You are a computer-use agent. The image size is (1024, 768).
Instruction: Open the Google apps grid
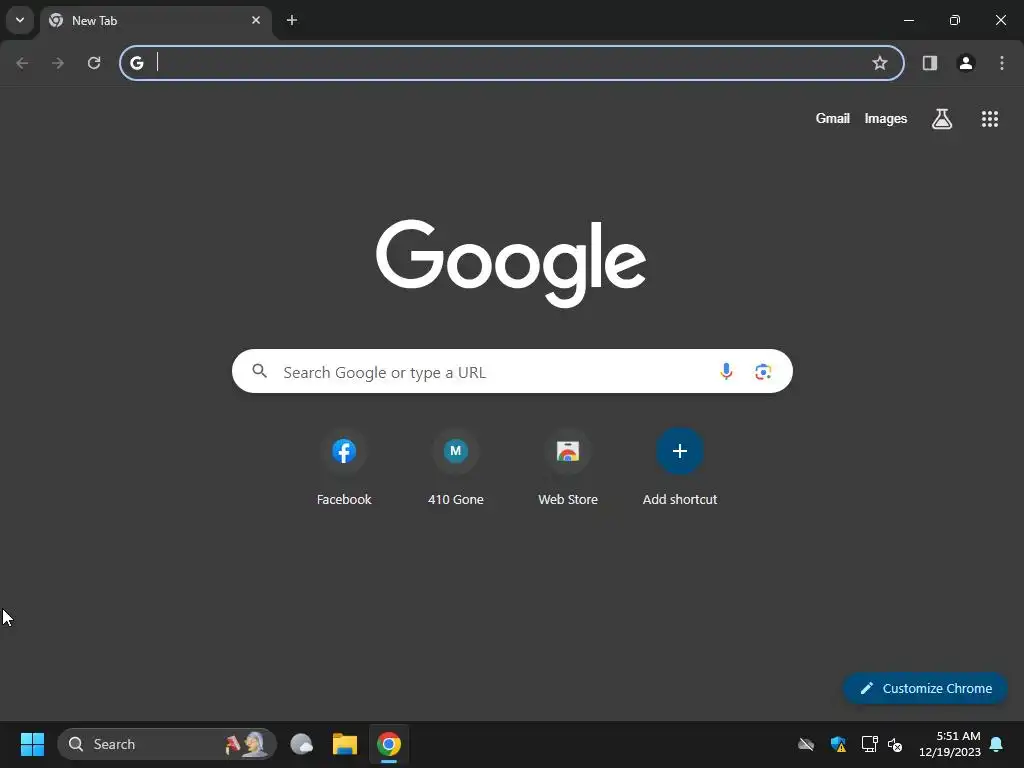coord(989,118)
